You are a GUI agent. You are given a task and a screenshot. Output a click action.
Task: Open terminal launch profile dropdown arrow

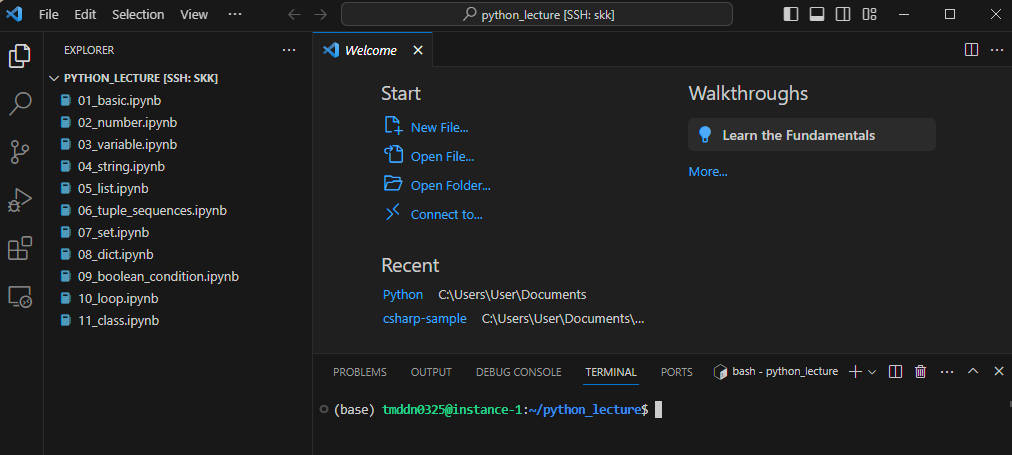pyautogui.click(x=872, y=372)
